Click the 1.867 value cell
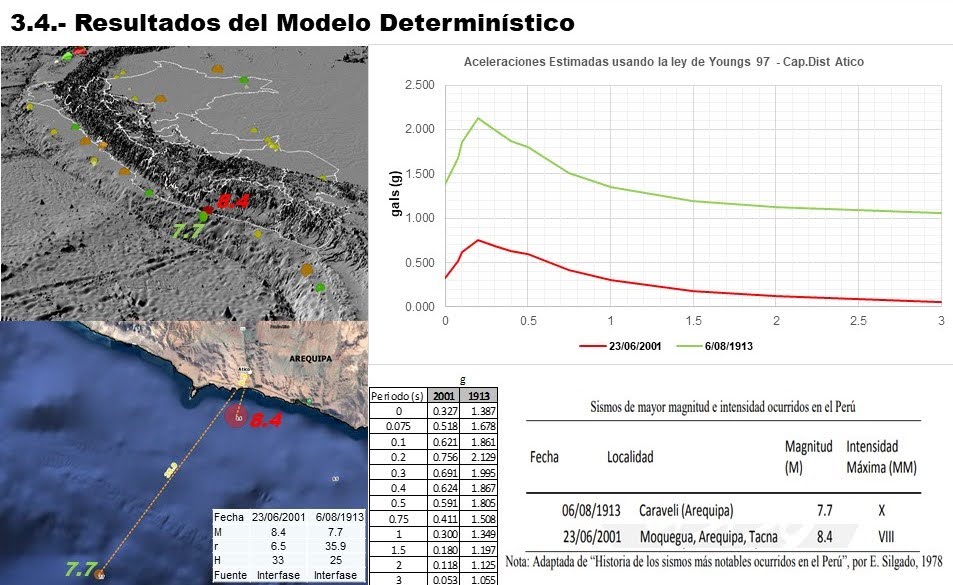This screenshot has width=953, height=585. coord(479,488)
